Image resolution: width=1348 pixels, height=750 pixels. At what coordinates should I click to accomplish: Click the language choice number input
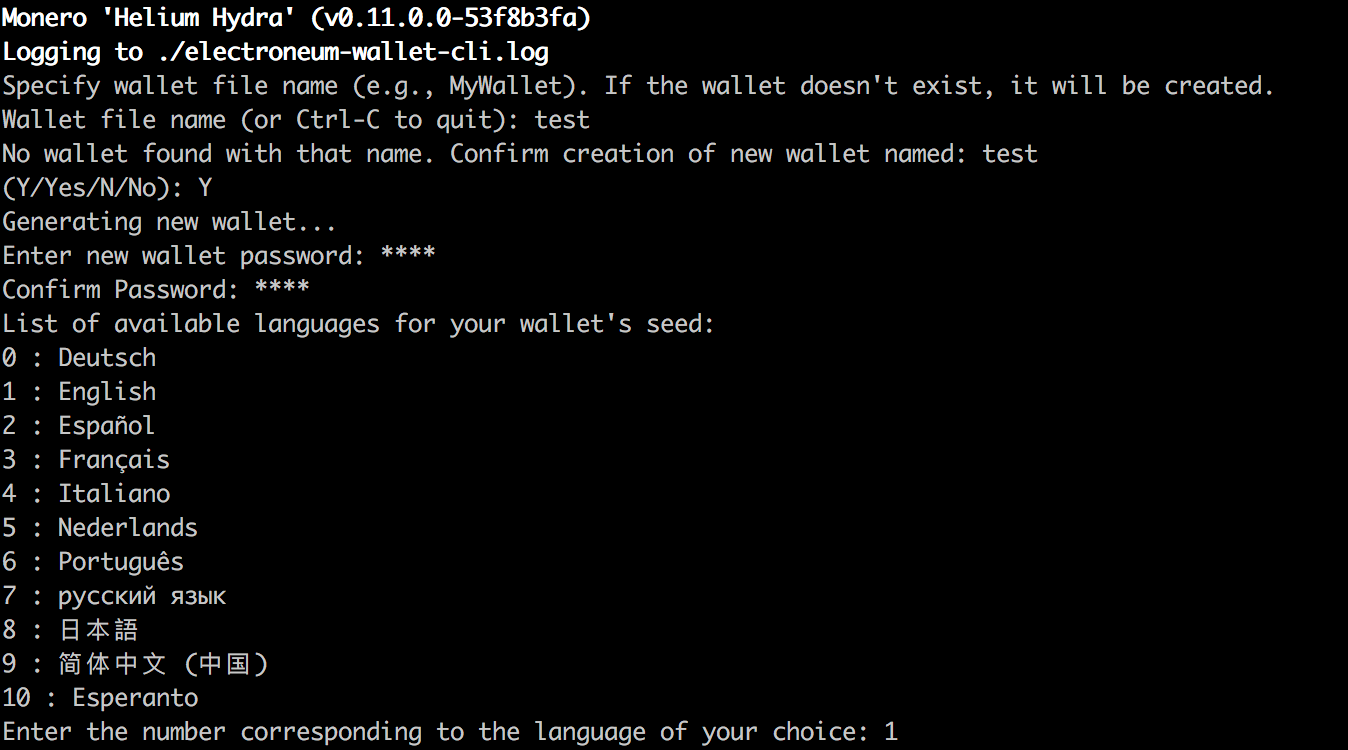click(x=891, y=732)
